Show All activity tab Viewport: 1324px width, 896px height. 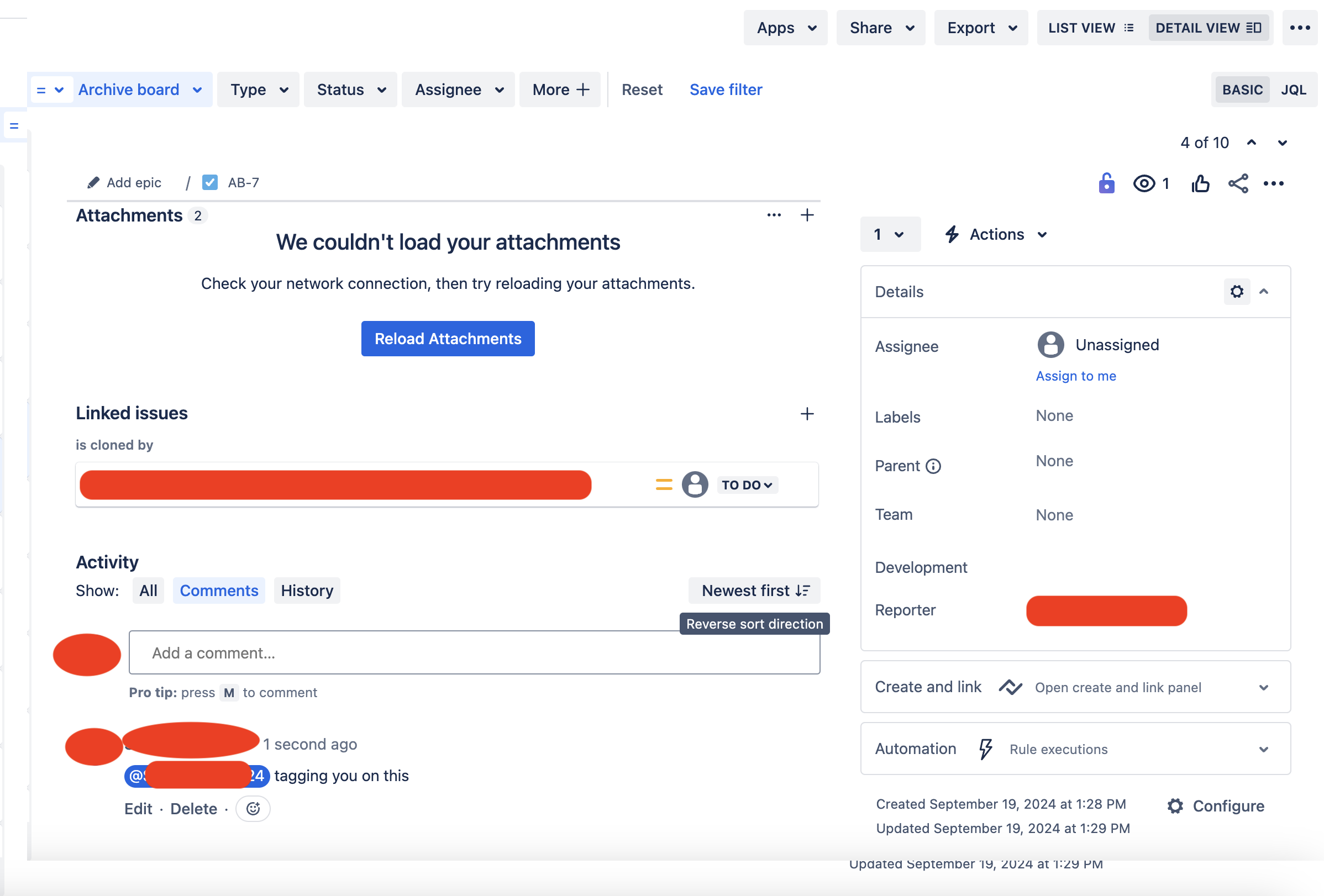pyautogui.click(x=148, y=591)
